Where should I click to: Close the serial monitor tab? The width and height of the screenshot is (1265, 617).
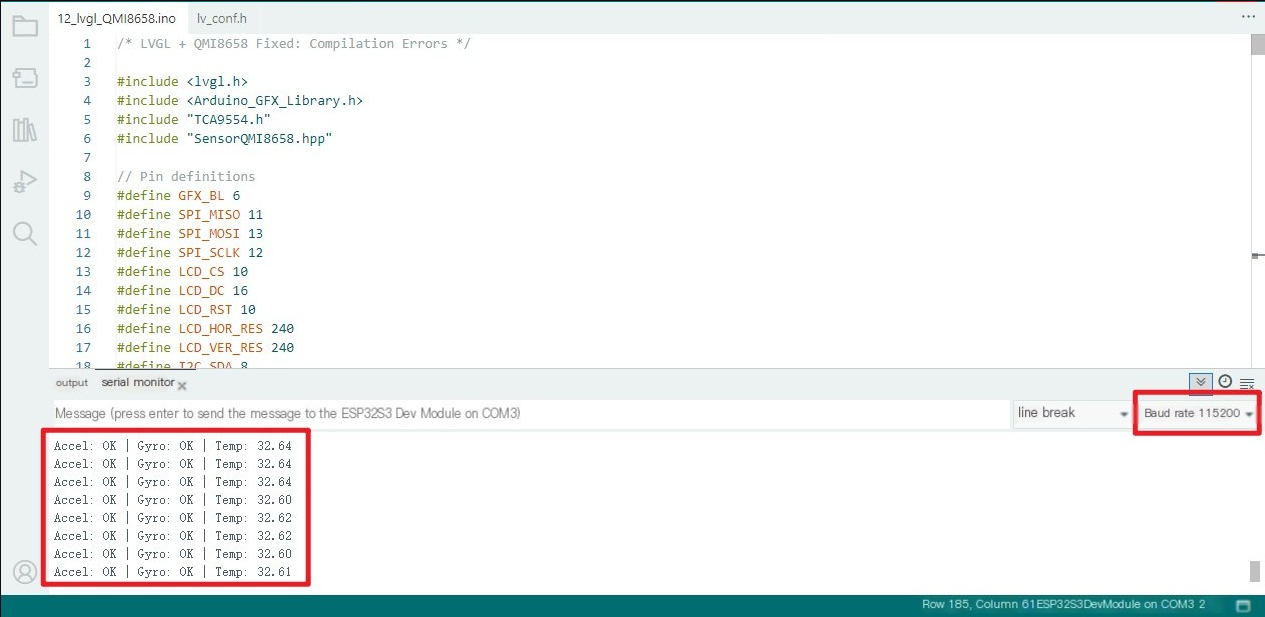(x=182, y=384)
